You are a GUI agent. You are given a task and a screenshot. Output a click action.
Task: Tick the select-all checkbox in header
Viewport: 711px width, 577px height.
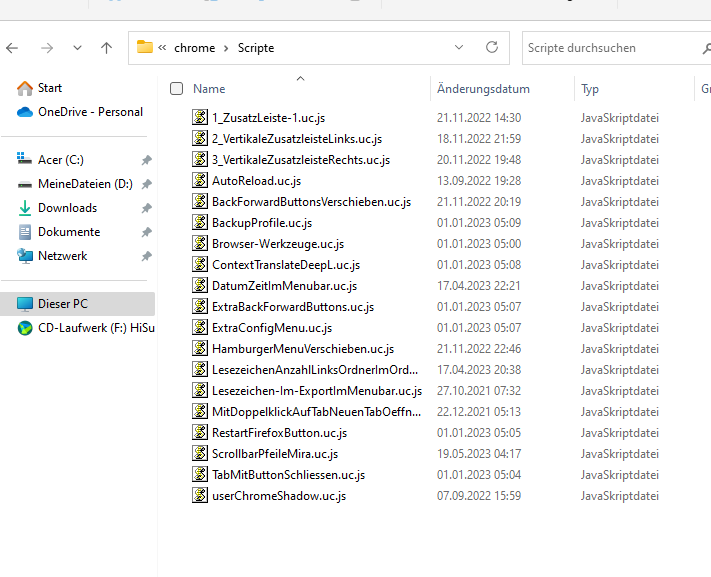click(176, 88)
